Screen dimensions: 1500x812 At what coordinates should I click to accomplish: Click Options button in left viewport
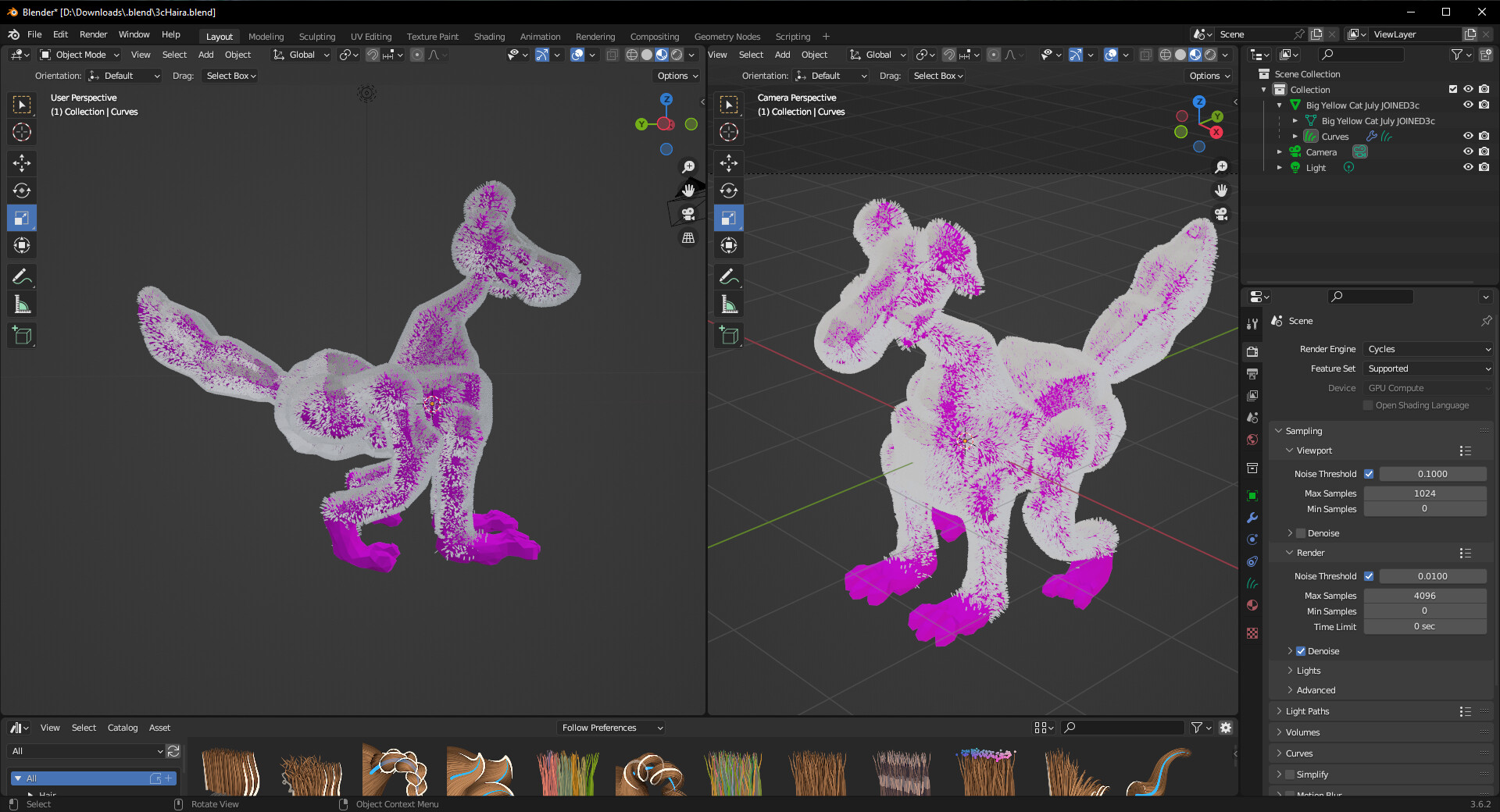click(677, 76)
